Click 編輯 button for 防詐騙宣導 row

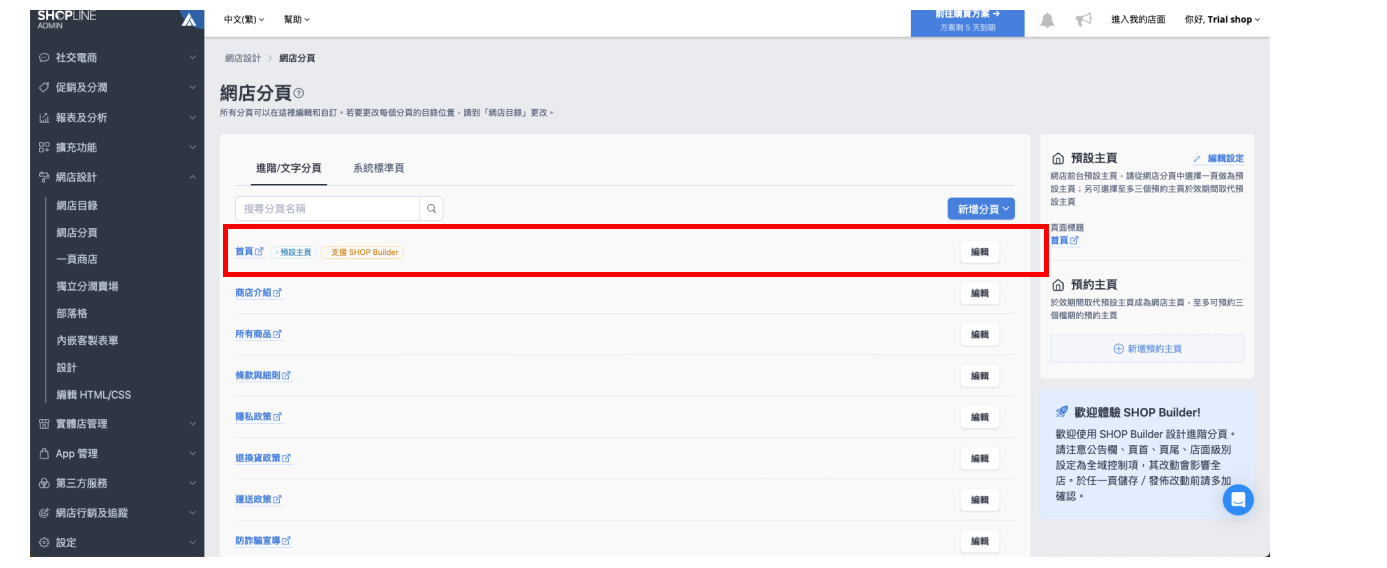(980, 541)
